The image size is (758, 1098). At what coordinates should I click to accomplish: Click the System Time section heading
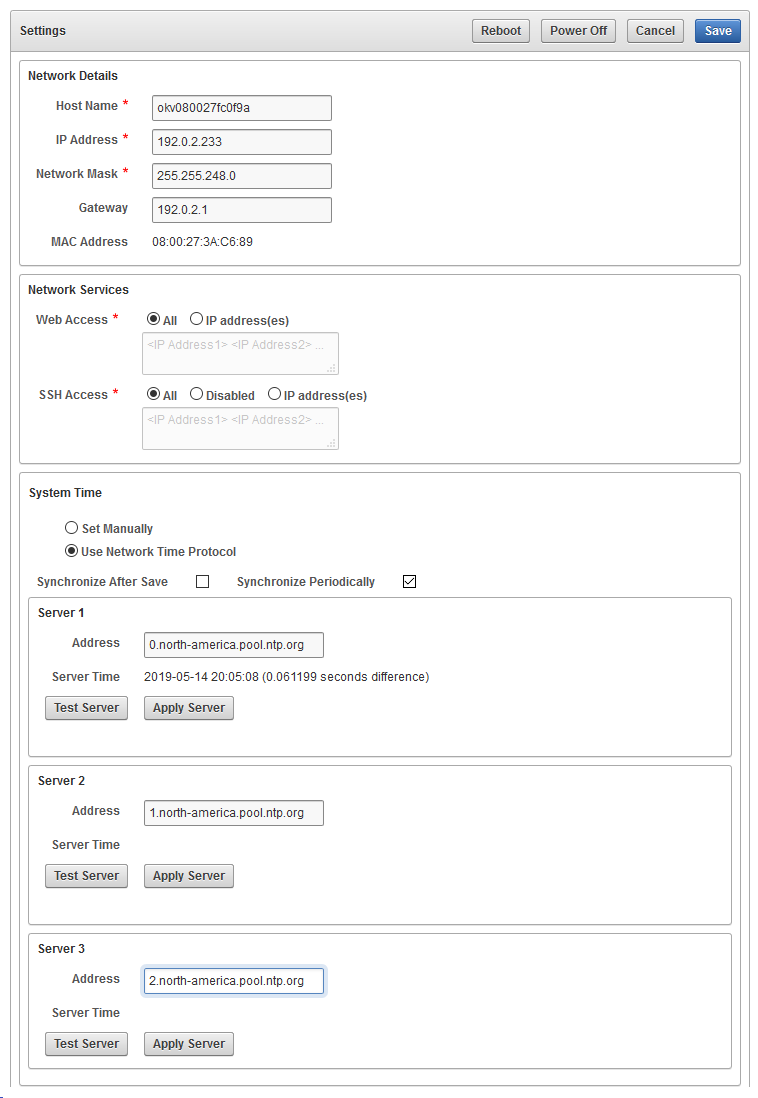coord(65,493)
